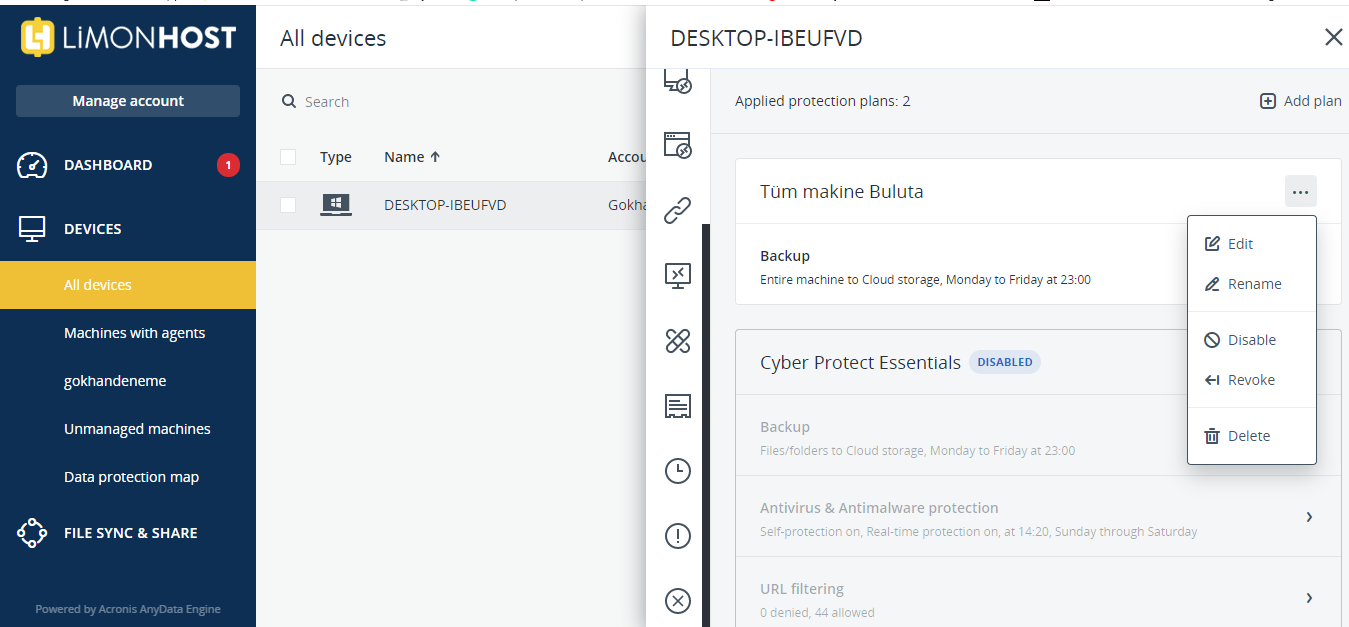Click the 'All devices' page heading
1349x627 pixels.
[333, 38]
